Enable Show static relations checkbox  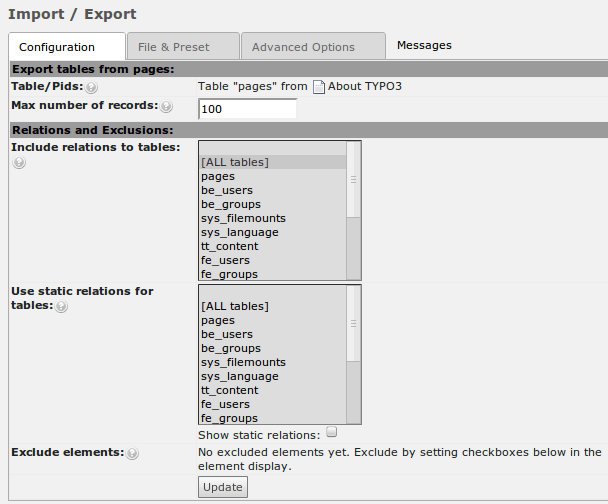click(332, 433)
